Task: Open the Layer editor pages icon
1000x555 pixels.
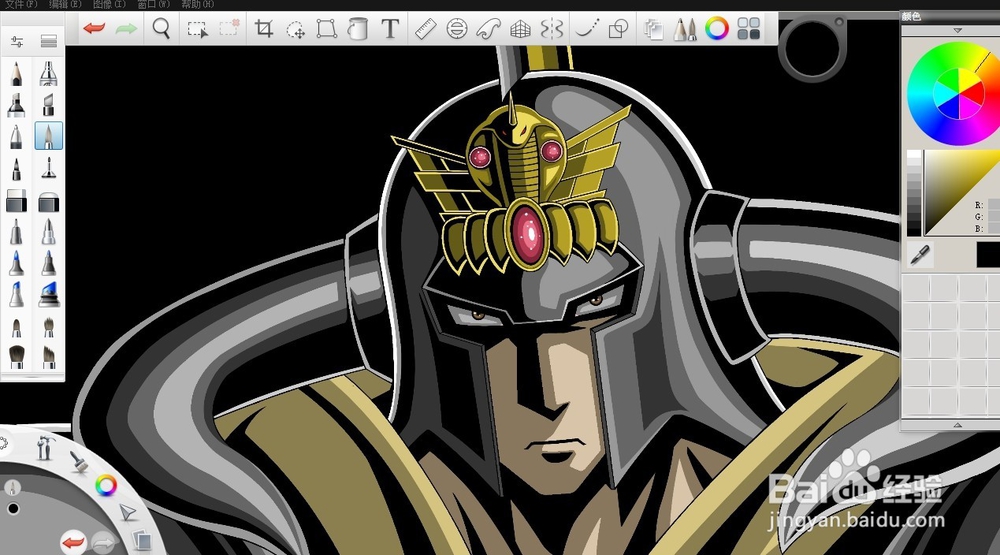Action: tap(654, 29)
